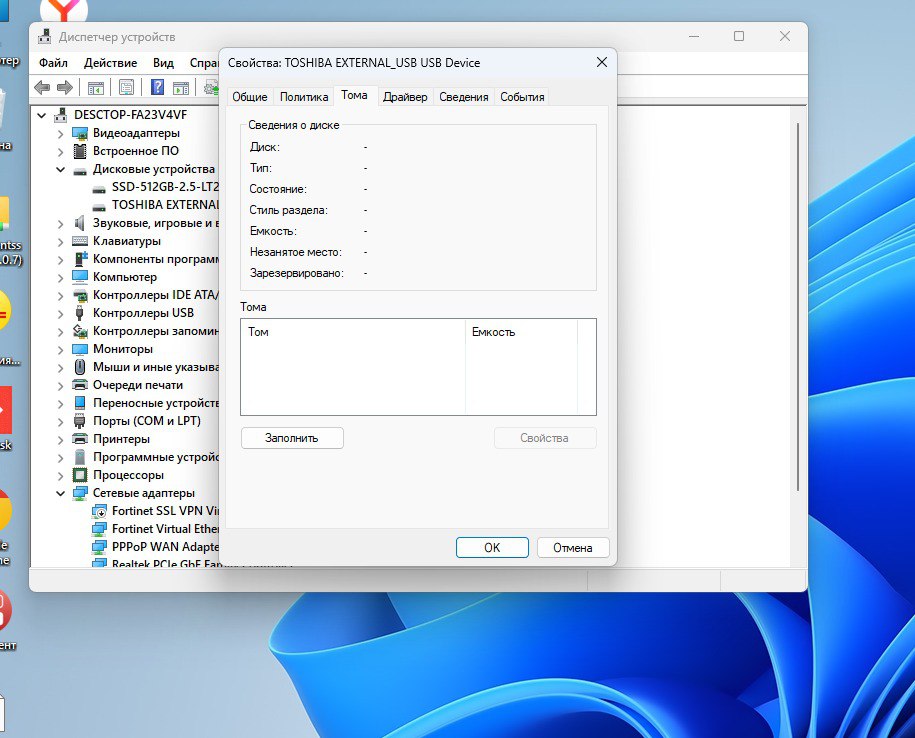Select the Processors chip icon
This screenshot has height=738, width=915.
(80, 475)
